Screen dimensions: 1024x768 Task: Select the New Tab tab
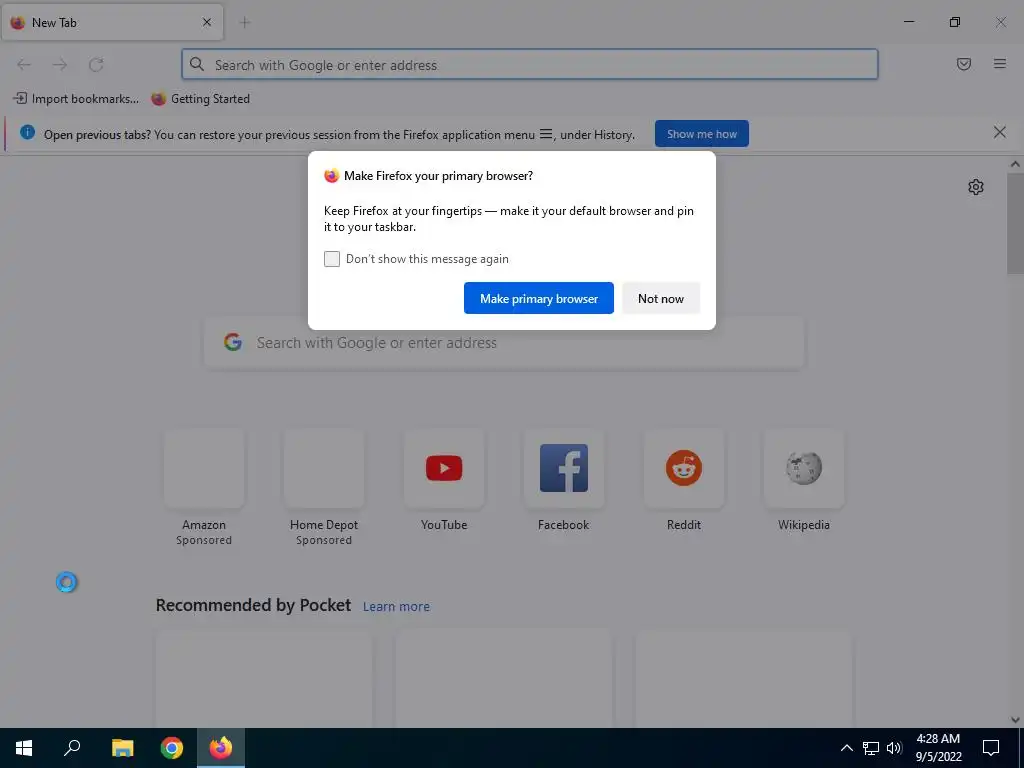(x=112, y=22)
